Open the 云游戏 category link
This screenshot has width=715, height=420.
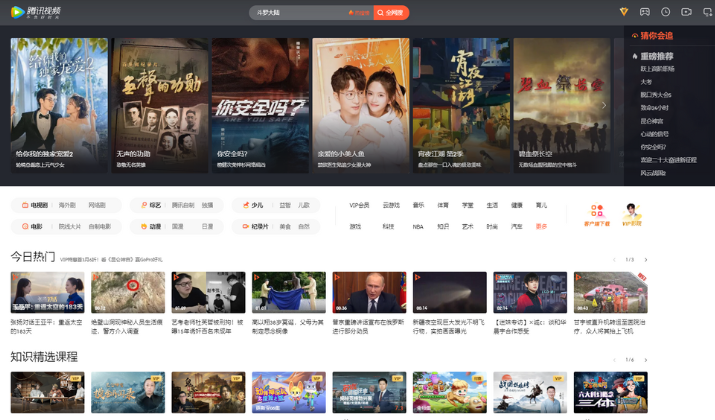tap(391, 205)
